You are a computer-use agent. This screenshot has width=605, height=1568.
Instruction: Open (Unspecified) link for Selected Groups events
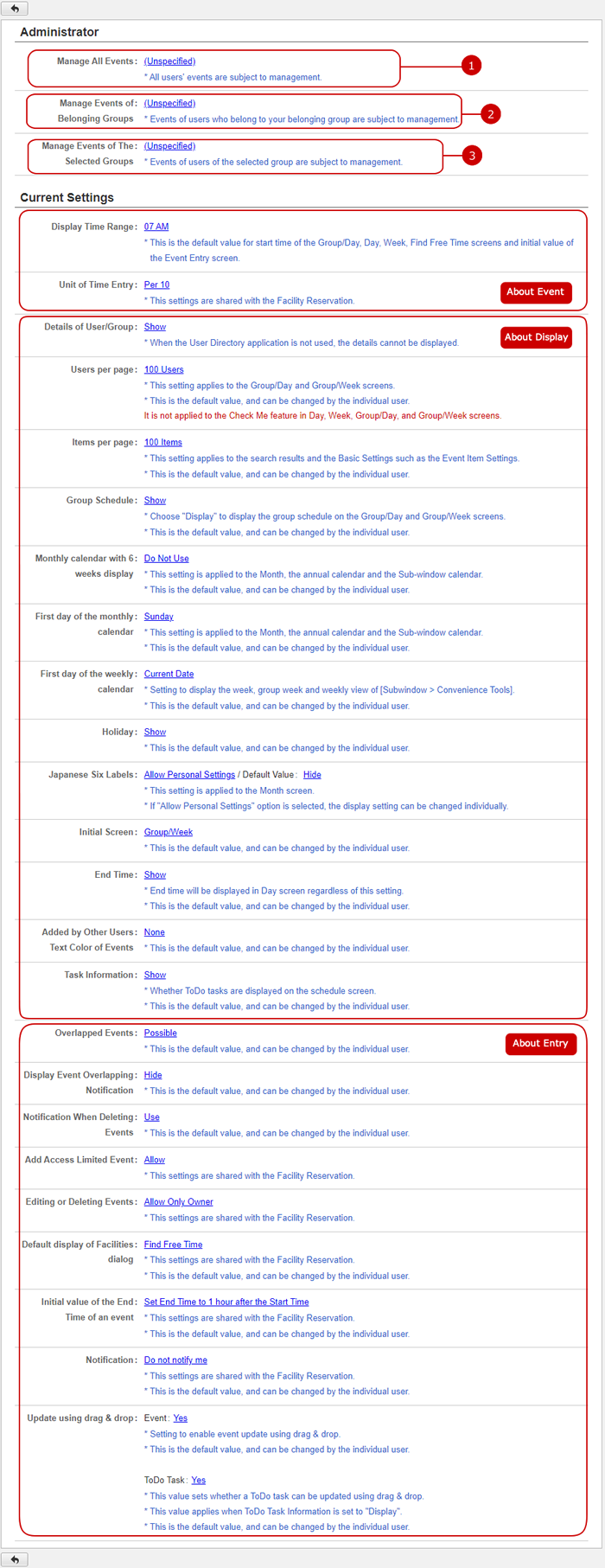(169, 146)
